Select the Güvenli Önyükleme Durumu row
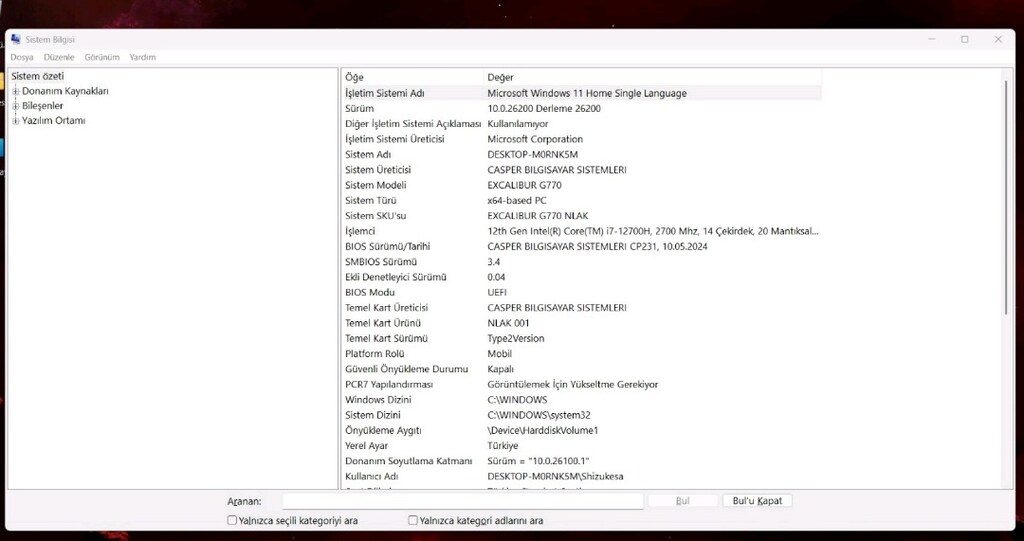This screenshot has height=541, width=1024. point(581,369)
